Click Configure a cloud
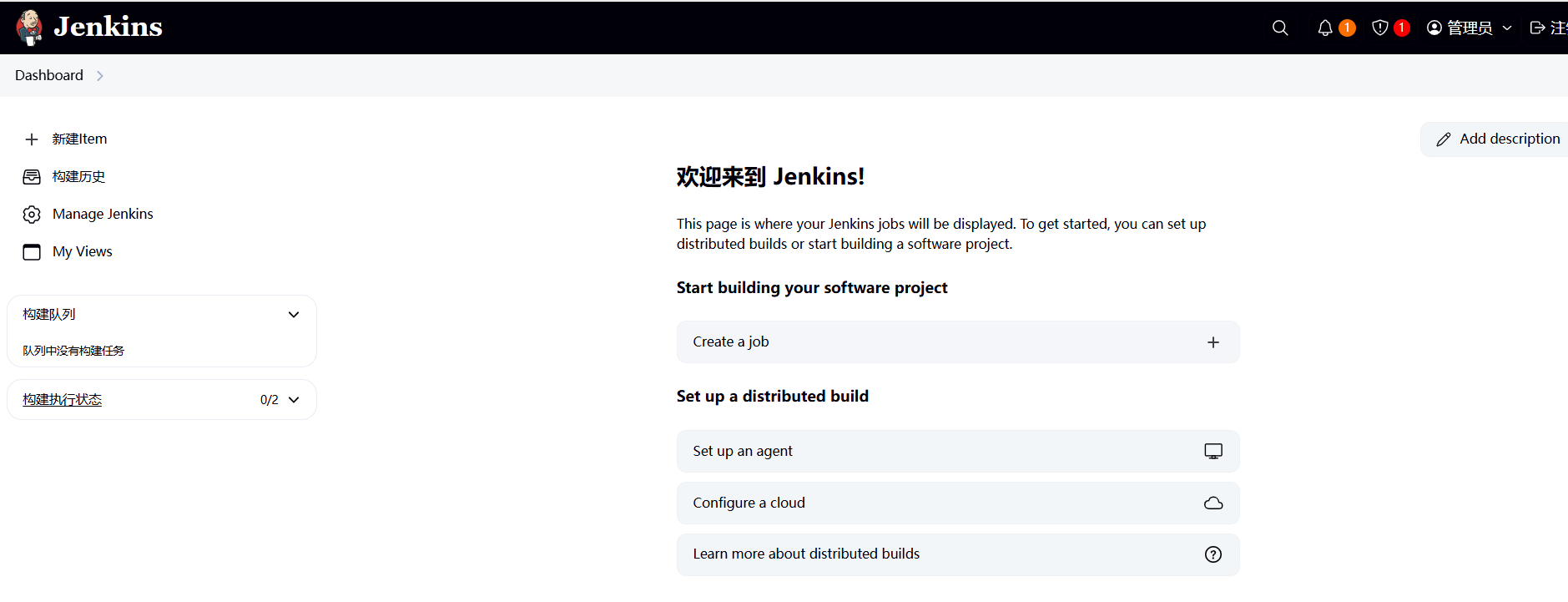 pyautogui.click(x=958, y=503)
